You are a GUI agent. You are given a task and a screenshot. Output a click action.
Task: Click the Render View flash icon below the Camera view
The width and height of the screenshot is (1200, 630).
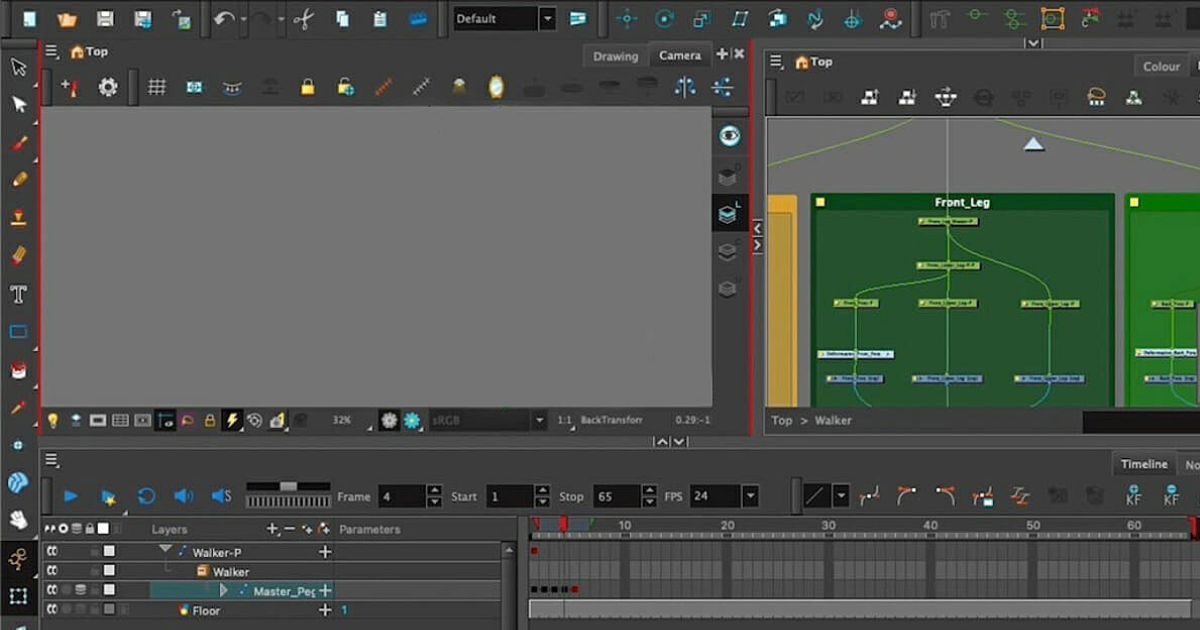click(231, 420)
